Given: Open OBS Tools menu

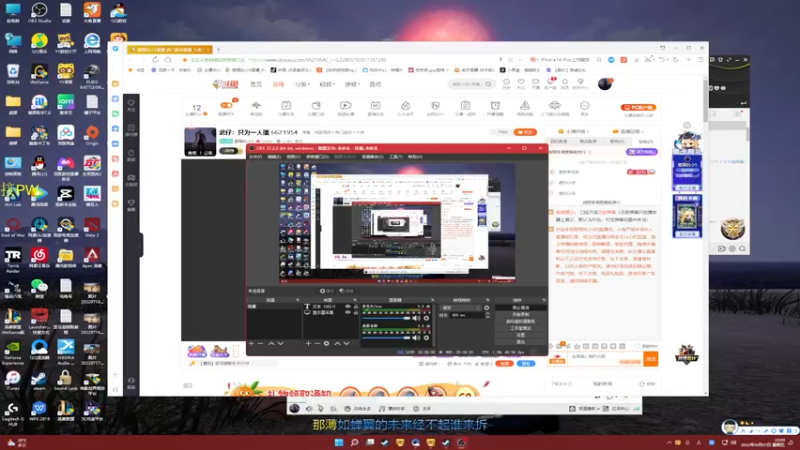Looking at the screenshot, I should click(396, 157).
